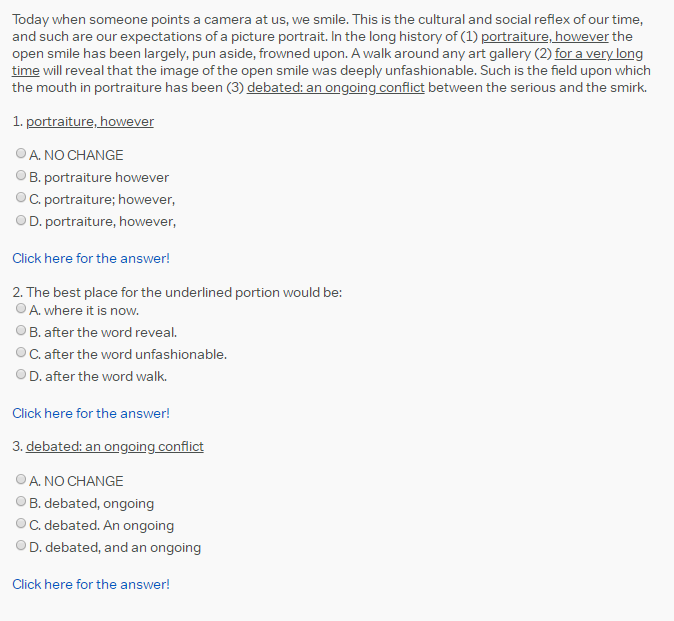Click question 3 heading 'debated: an ongoing conflict'

115,447
